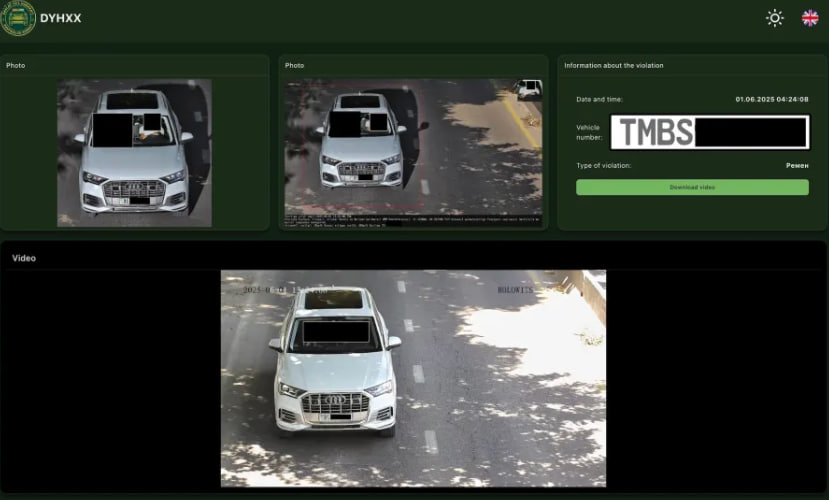
Task: Click the type of violation value
Action: point(796,165)
